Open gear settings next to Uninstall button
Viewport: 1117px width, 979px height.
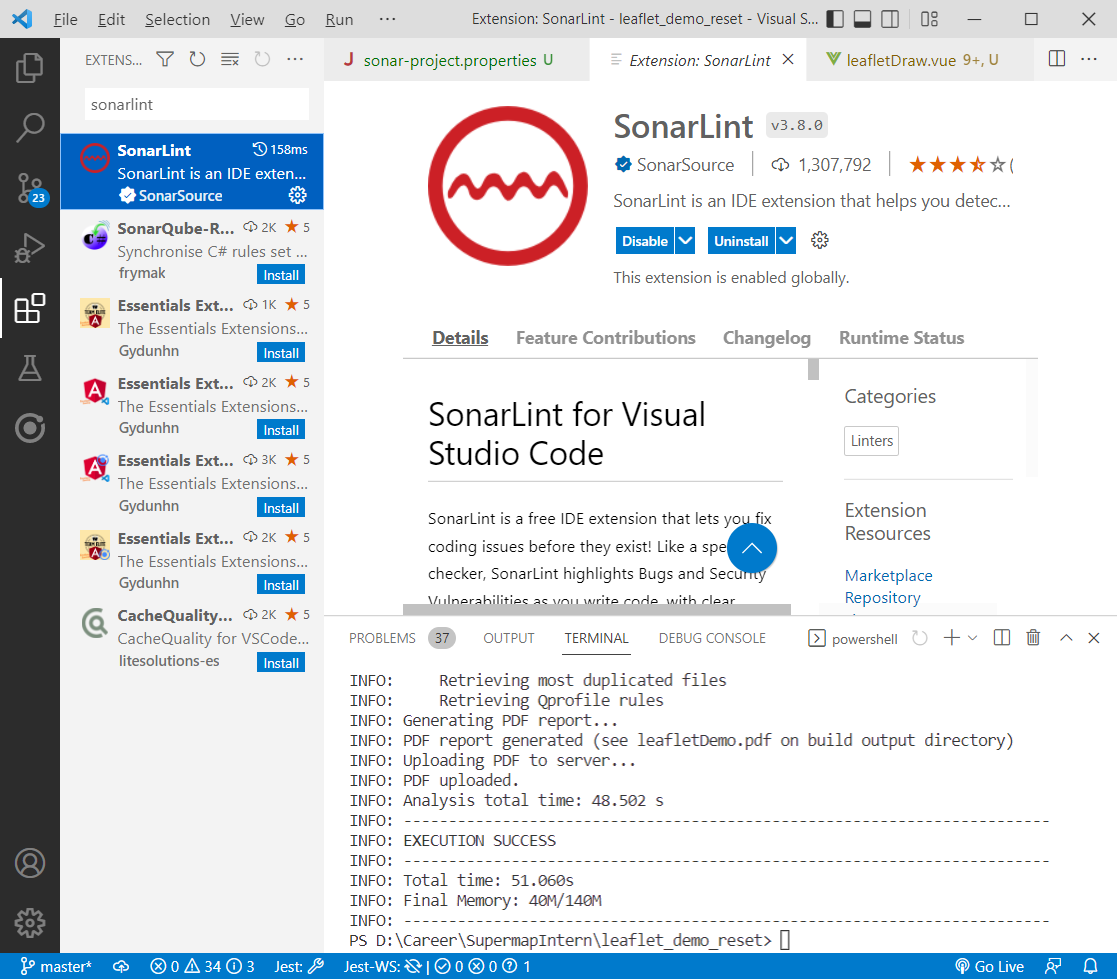pos(820,241)
